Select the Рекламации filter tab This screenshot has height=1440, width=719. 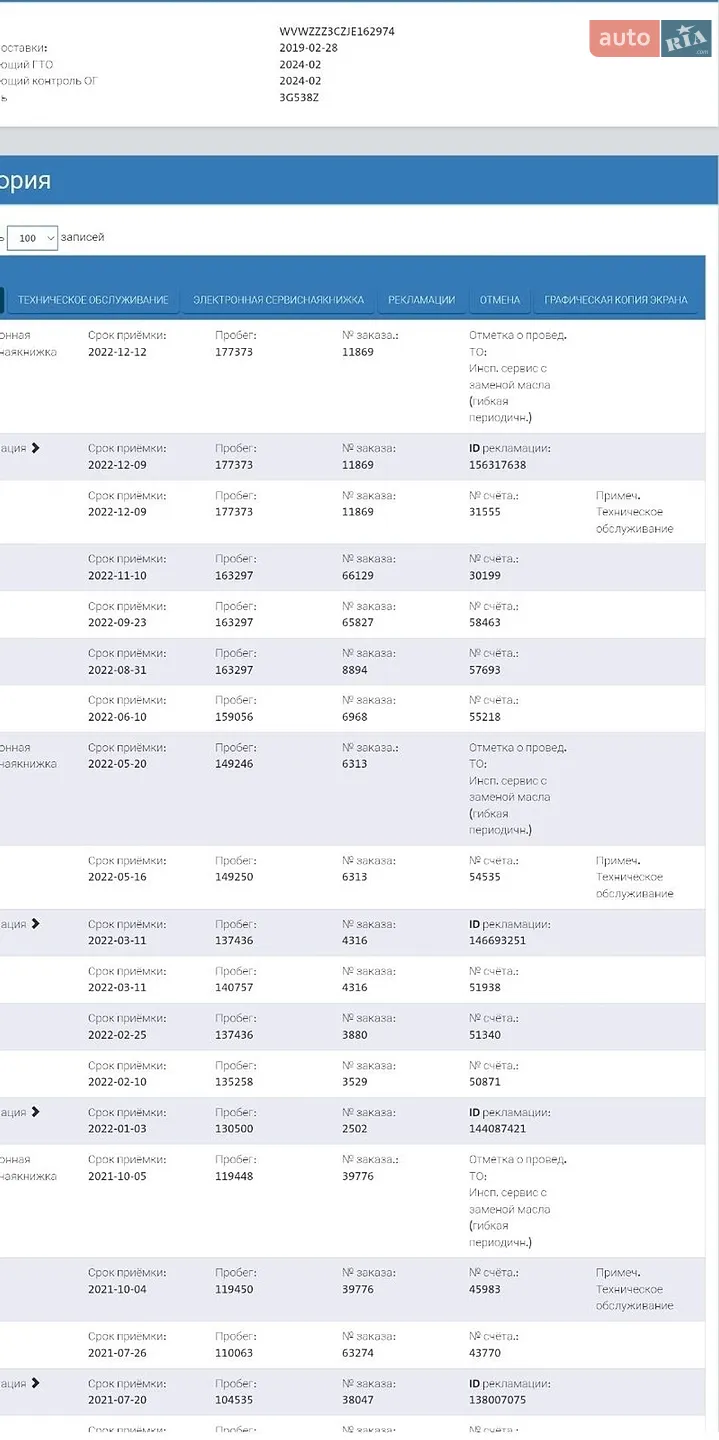click(421, 300)
